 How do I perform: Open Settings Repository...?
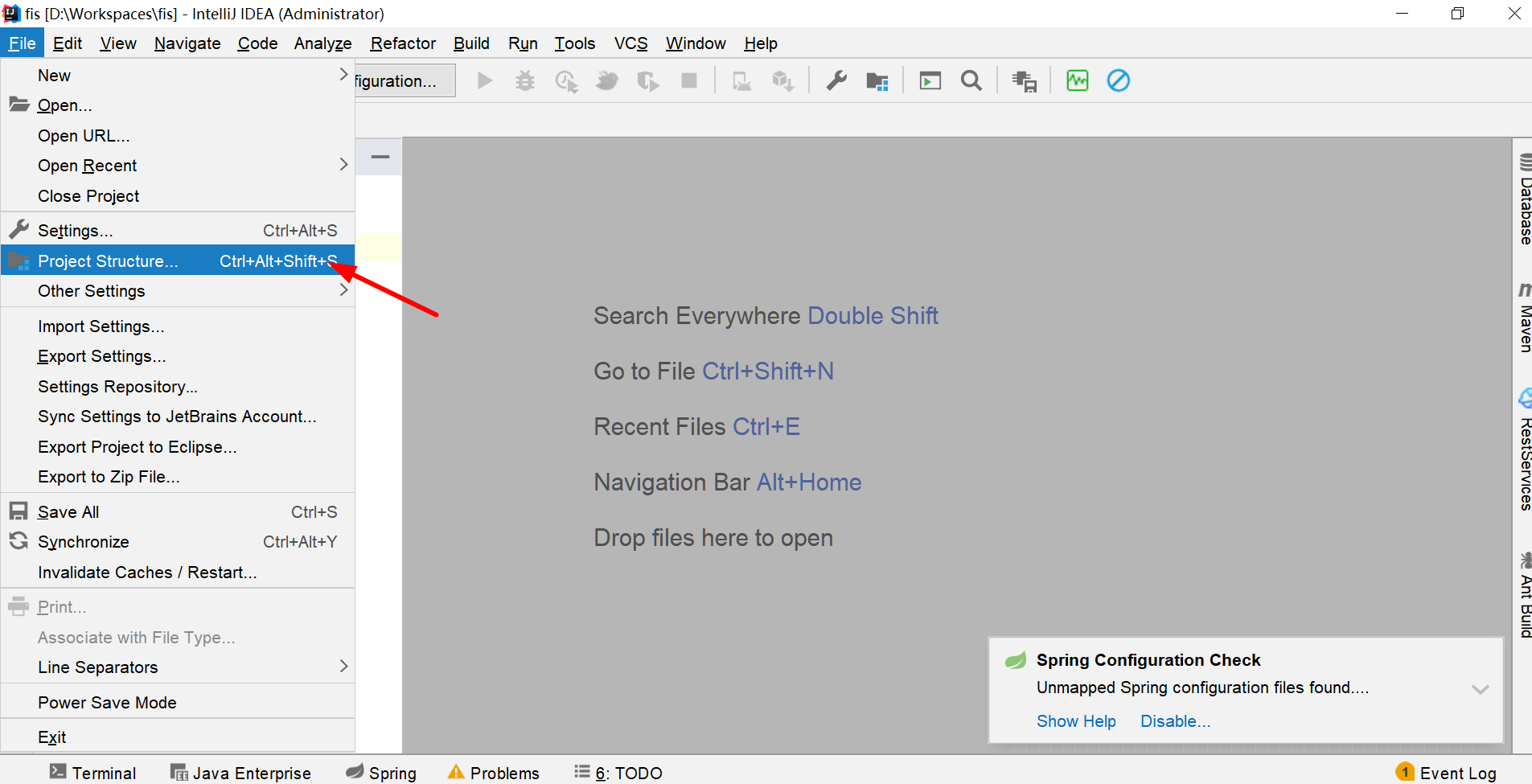178,387
